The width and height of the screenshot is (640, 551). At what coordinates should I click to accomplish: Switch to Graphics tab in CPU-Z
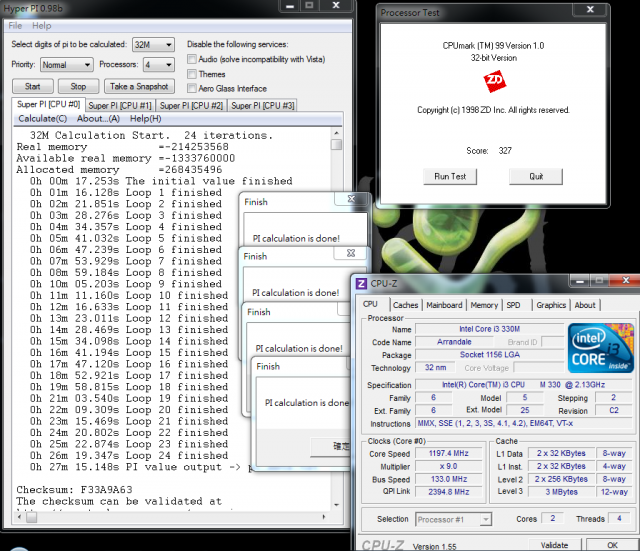point(551,305)
